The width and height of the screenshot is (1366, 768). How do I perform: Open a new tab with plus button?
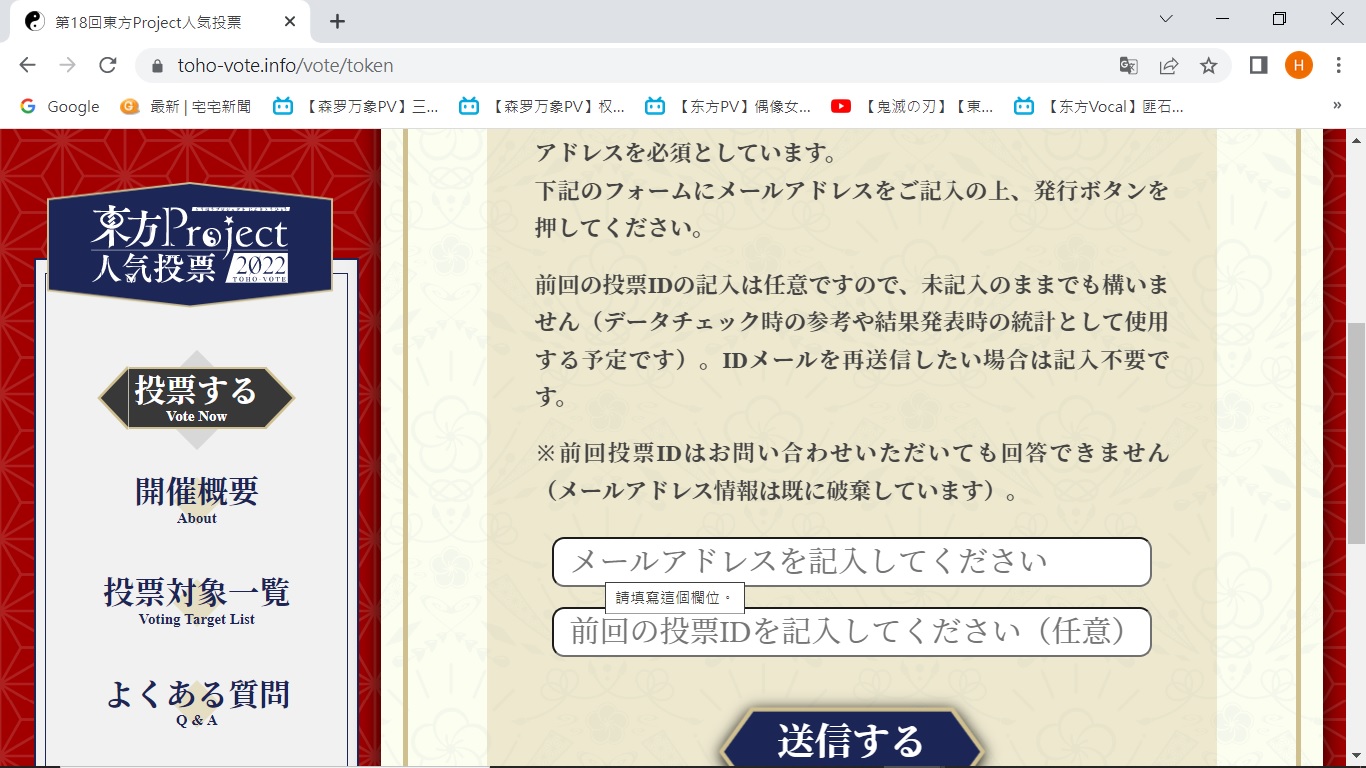[337, 21]
